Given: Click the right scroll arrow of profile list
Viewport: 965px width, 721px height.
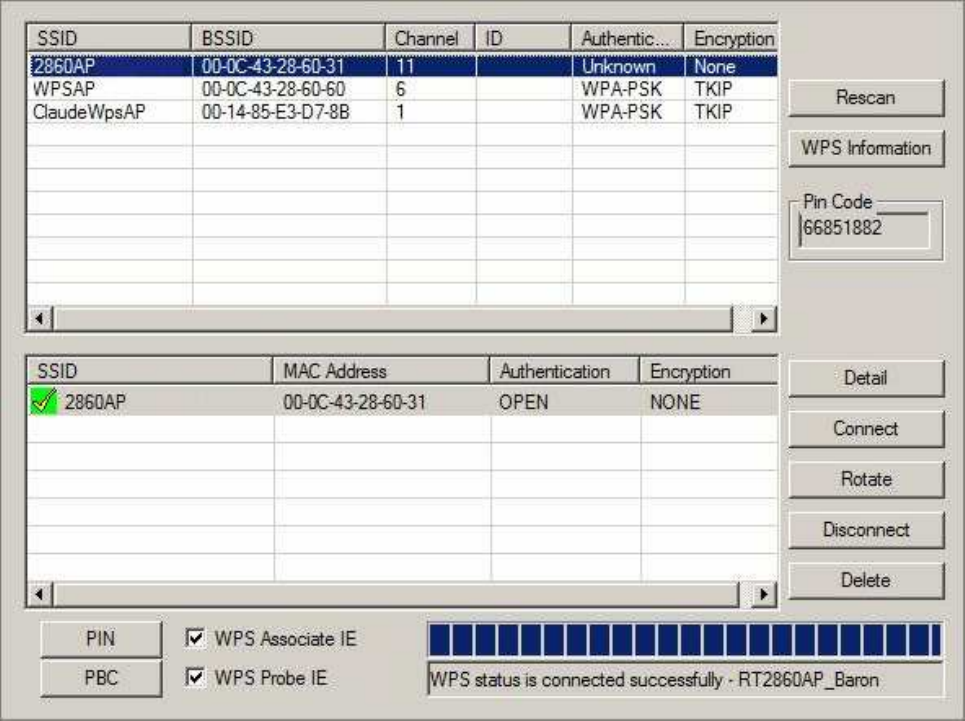Looking at the screenshot, I should (764, 594).
